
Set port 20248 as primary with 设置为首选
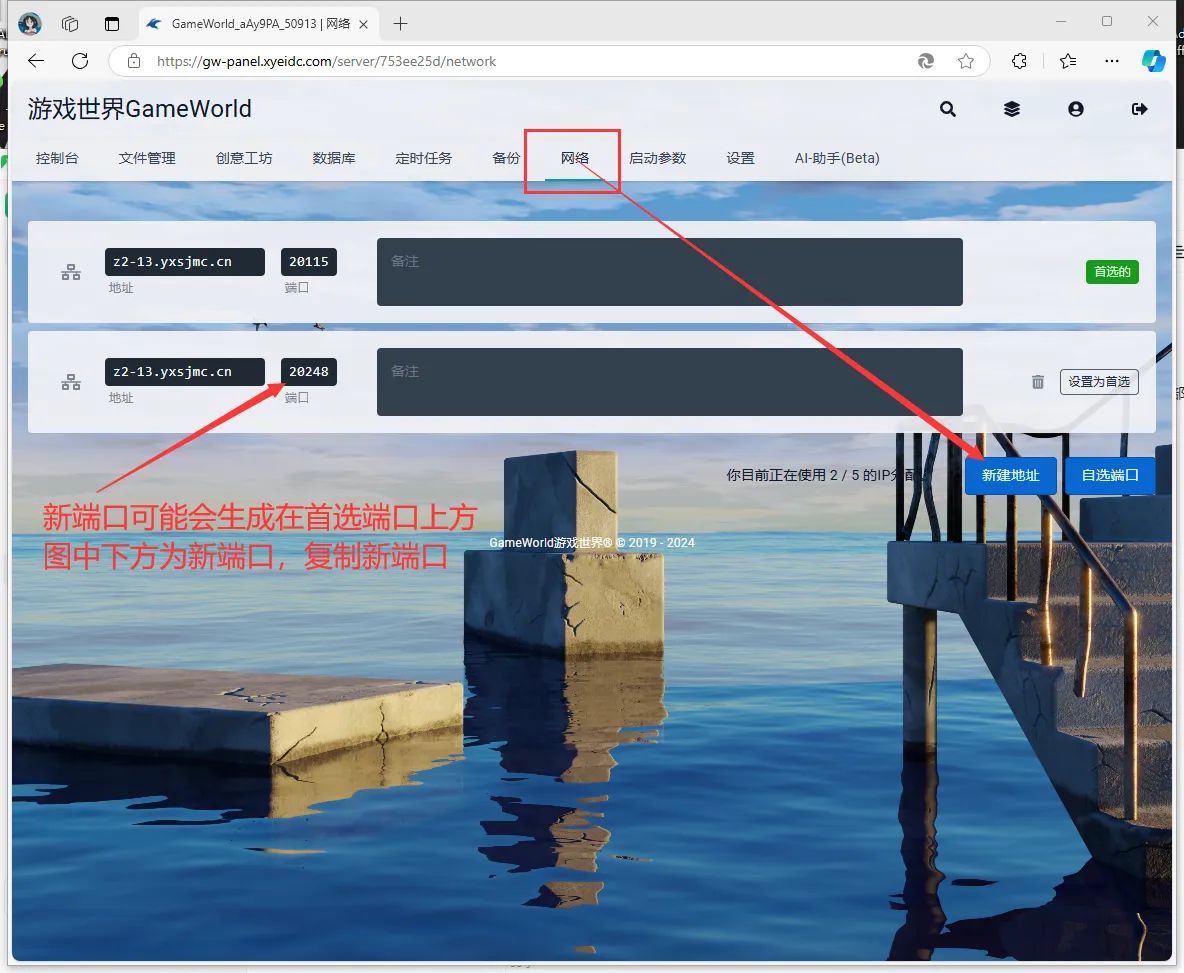coord(1098,382)
